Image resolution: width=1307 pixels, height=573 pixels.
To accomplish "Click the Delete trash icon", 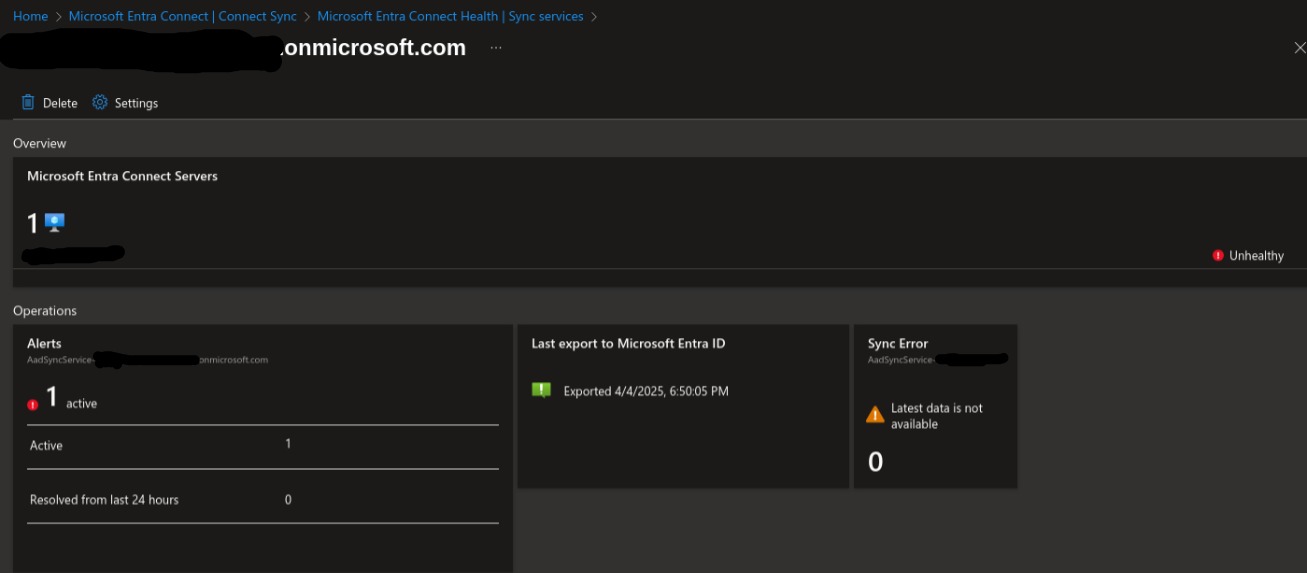I will [x=28, y=103].
